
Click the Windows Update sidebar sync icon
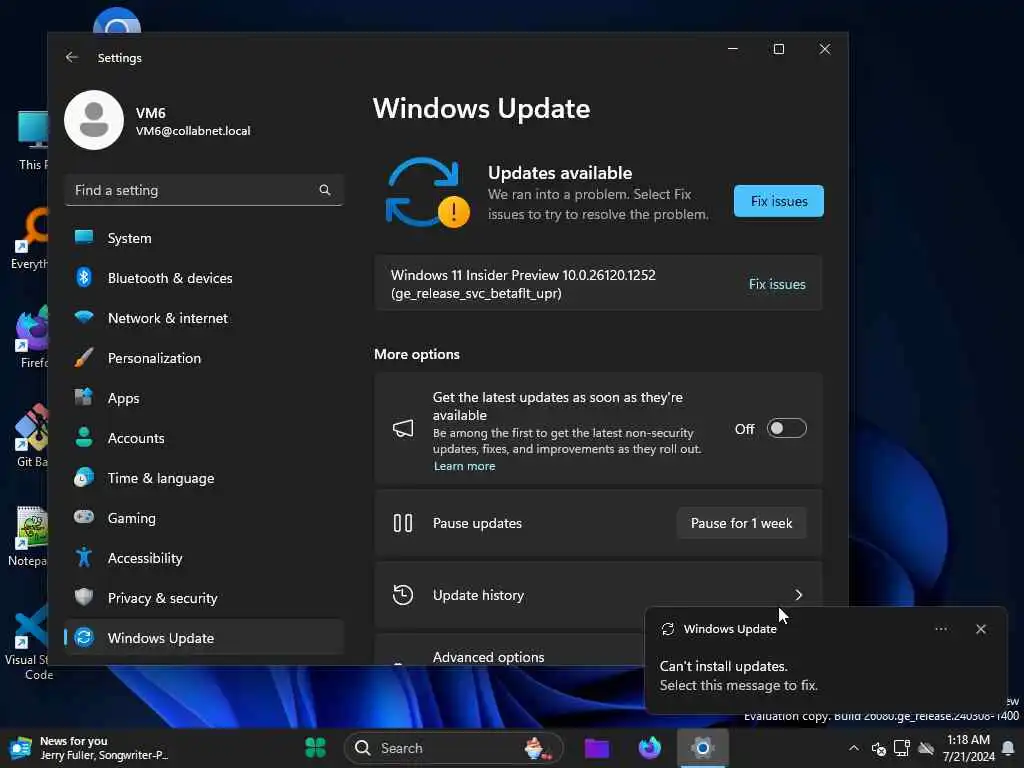click(84, 637)
